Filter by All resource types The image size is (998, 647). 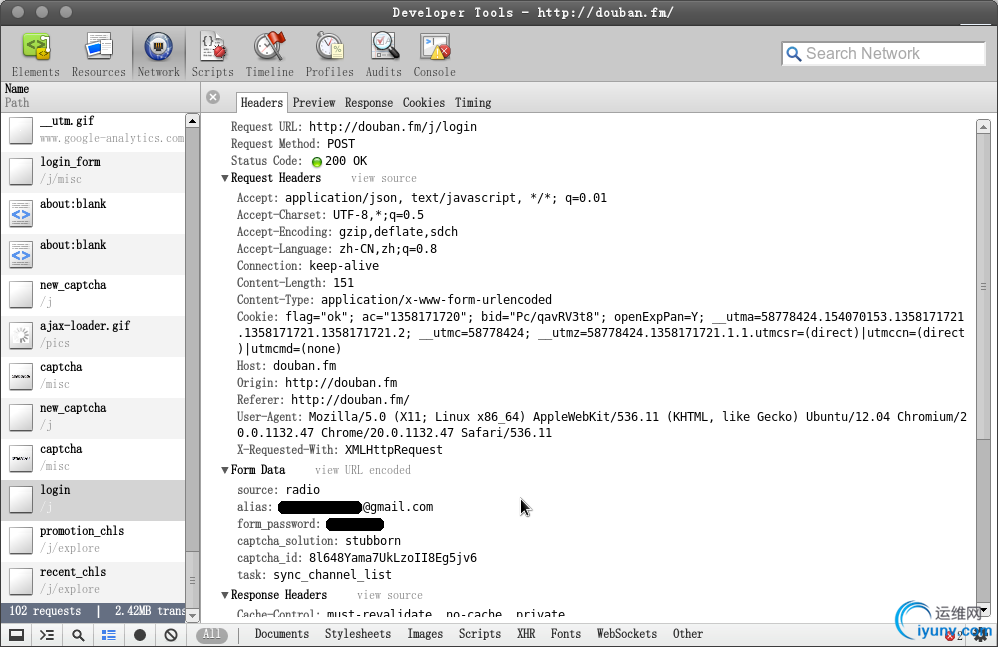212,634
